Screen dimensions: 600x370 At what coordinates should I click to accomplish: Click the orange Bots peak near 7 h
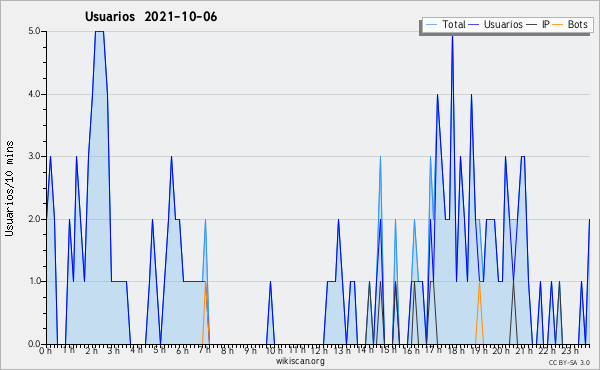(205, 282)
